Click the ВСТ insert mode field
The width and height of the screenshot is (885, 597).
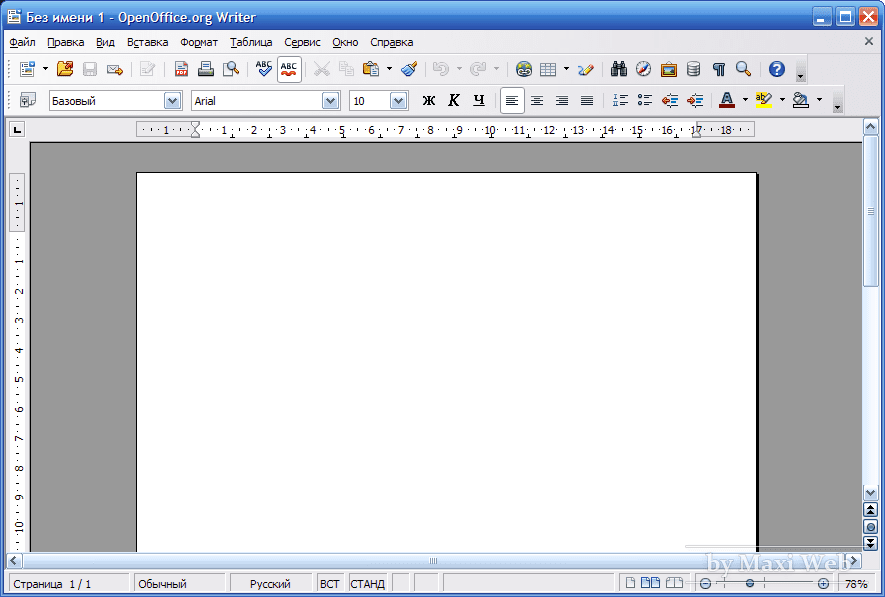[329, 584]
